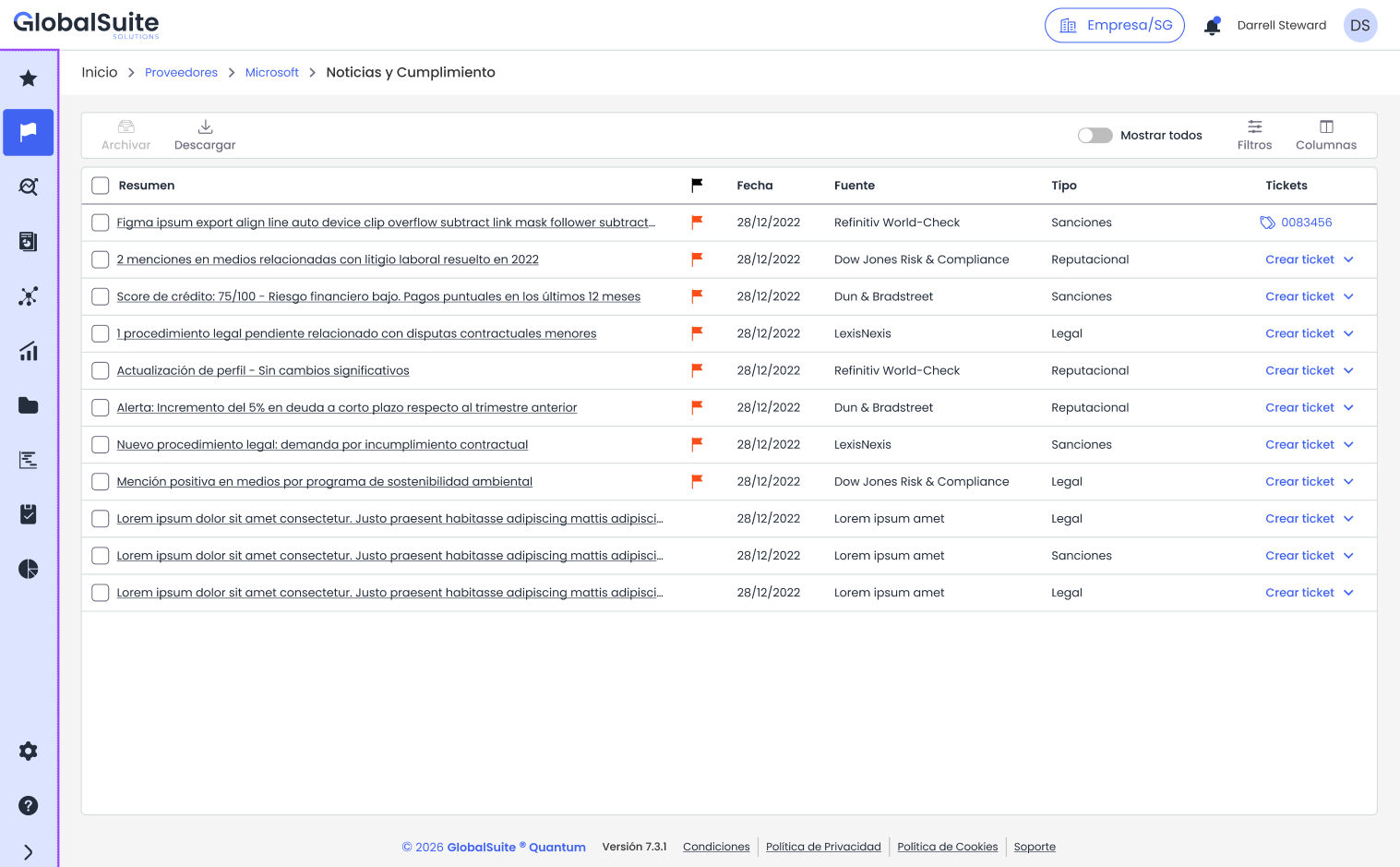Image resolution: width=1400 pixels, height=867 pixels.
Task: Open the folder icon in the sidebar
Action: [x=29, y=405]
